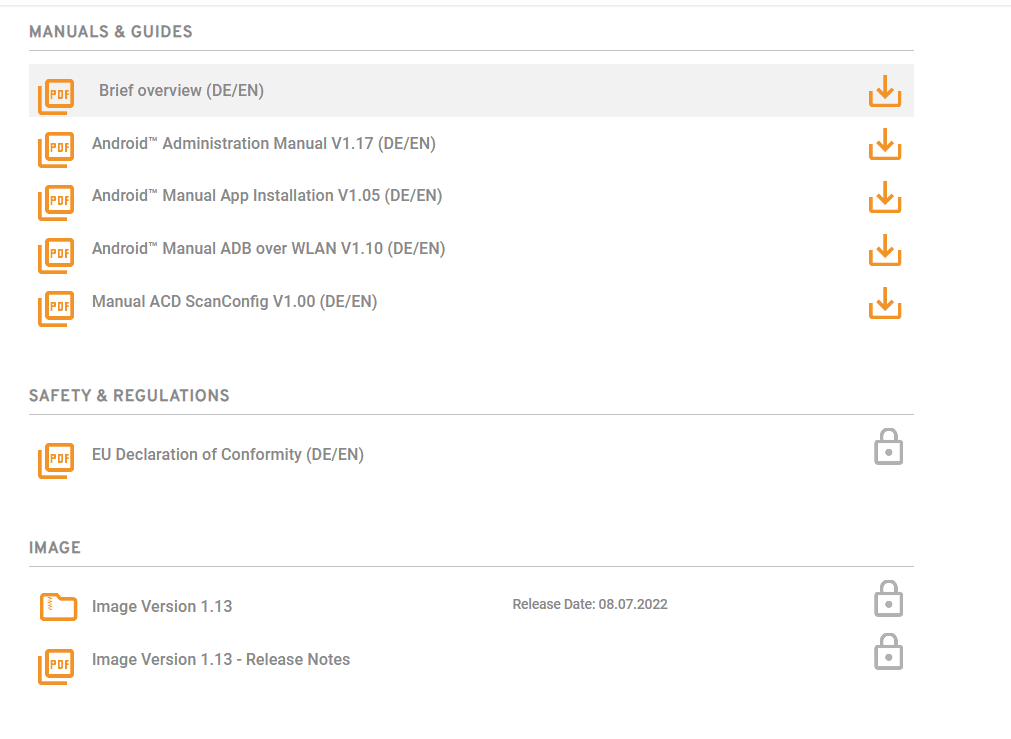Open Brief overview (DE/EN) link

(x=181, y=90)
